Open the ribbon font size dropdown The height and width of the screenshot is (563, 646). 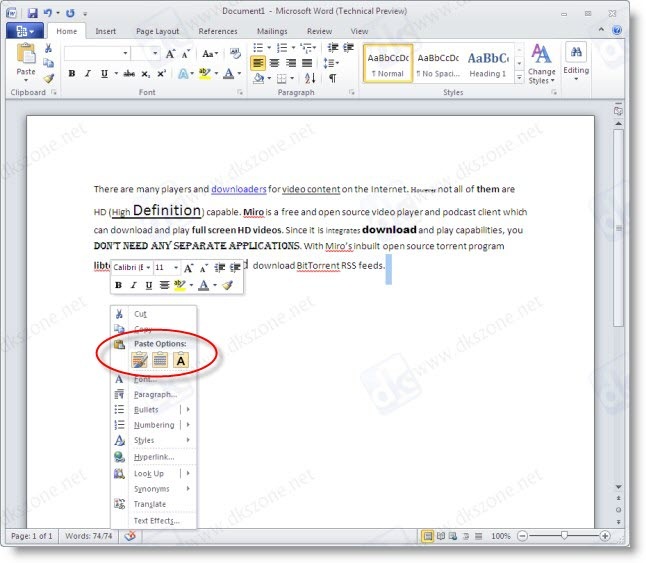coord(155,54)
